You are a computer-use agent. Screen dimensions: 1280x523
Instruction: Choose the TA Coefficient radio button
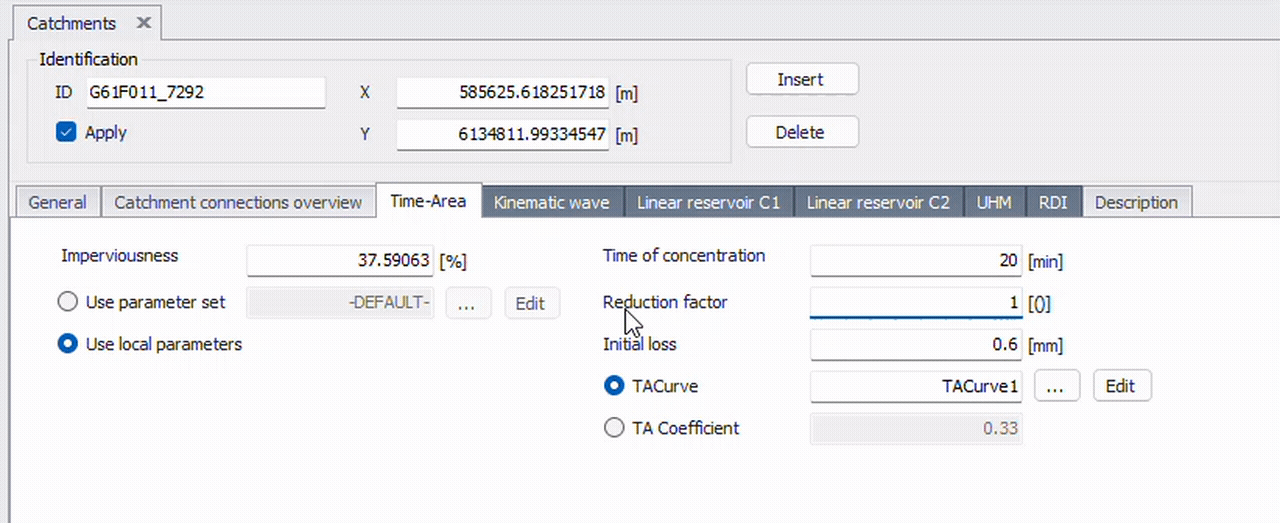tap(614, 428)
